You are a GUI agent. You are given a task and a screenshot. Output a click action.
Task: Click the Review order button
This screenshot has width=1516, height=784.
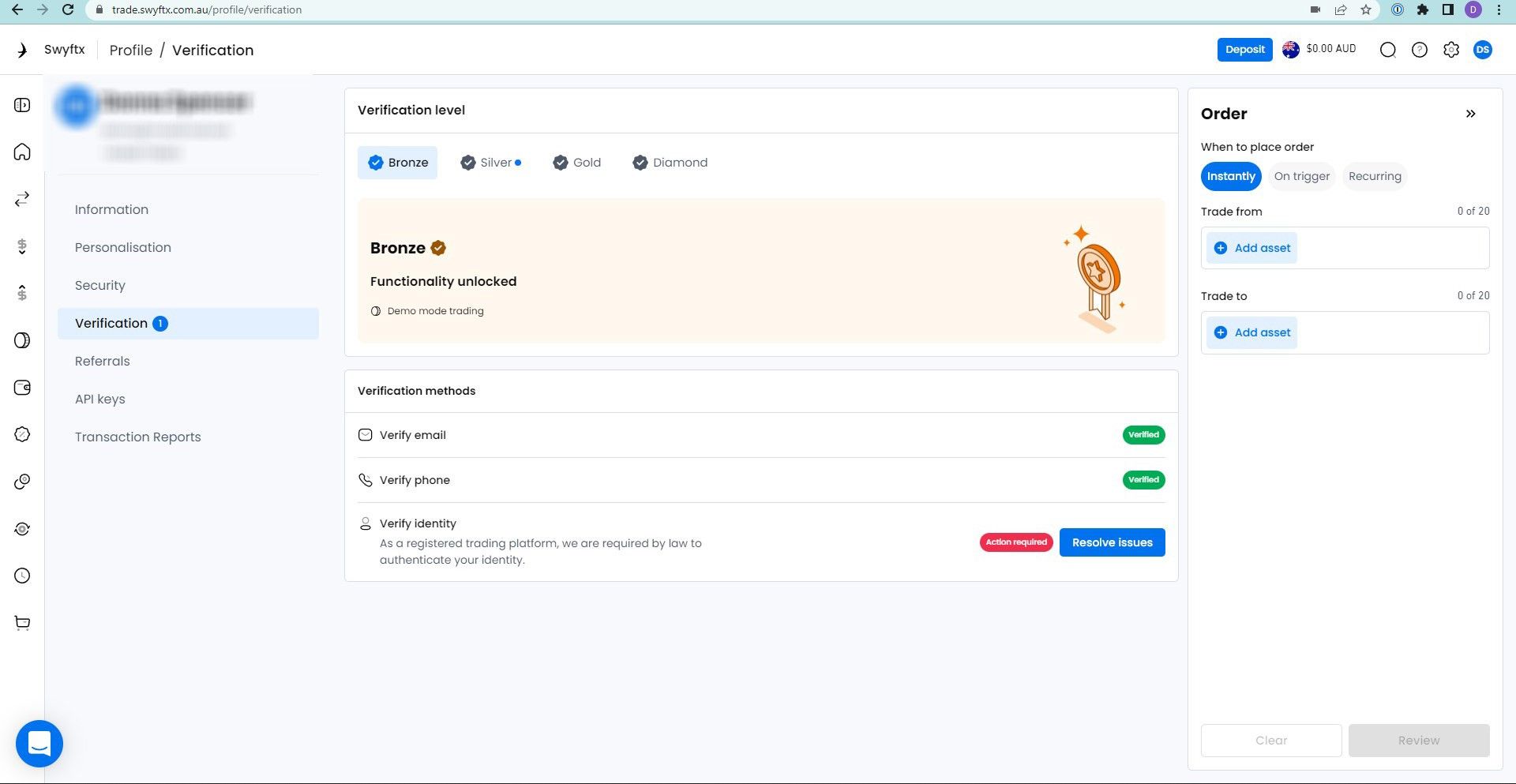click(x=1419, y=741)
